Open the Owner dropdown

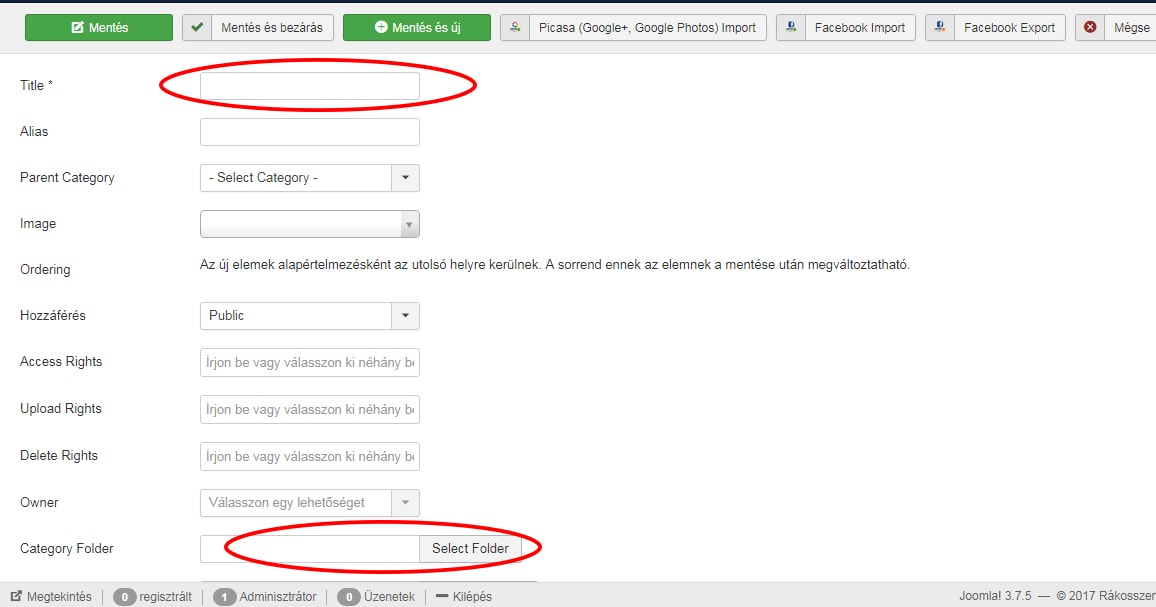click(x=310, y=503)
